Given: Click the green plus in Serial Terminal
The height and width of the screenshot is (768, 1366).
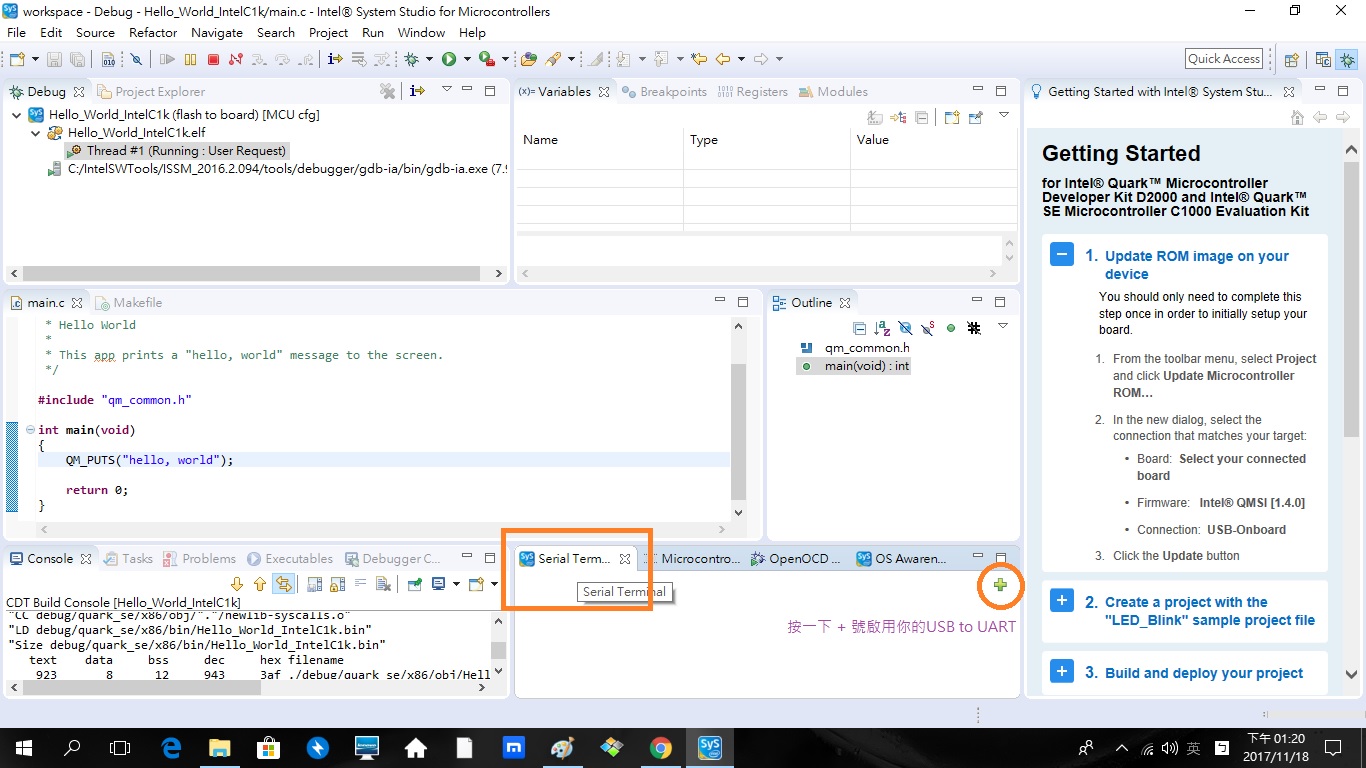Looking at the screenshot, I should click(x=1000, y=585).
